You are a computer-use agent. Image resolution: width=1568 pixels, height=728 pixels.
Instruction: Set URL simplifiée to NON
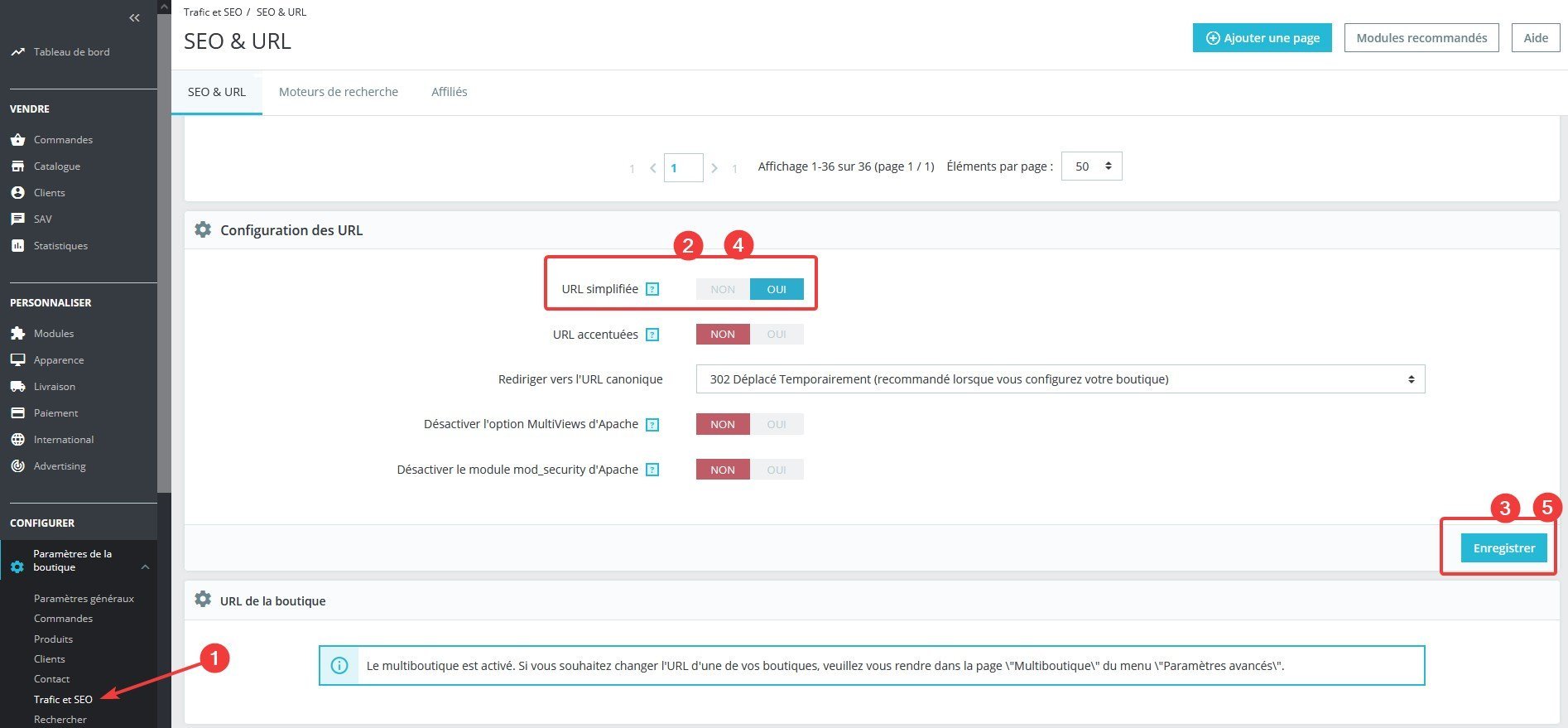click(723, 289)
